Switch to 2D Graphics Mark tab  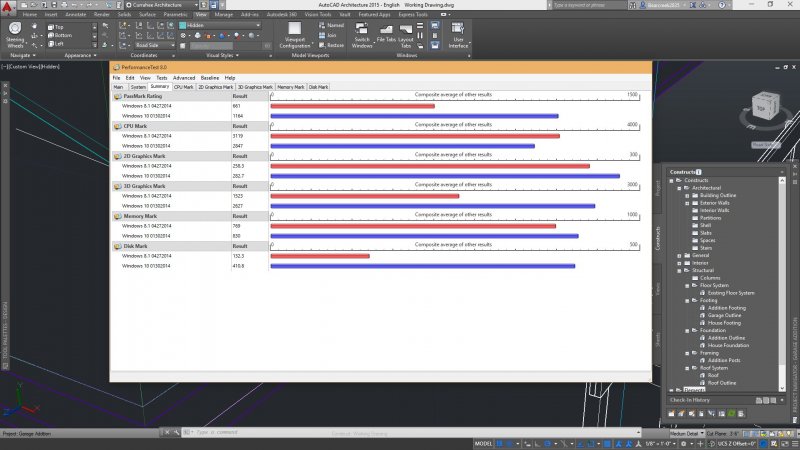(x=215, y=87)
